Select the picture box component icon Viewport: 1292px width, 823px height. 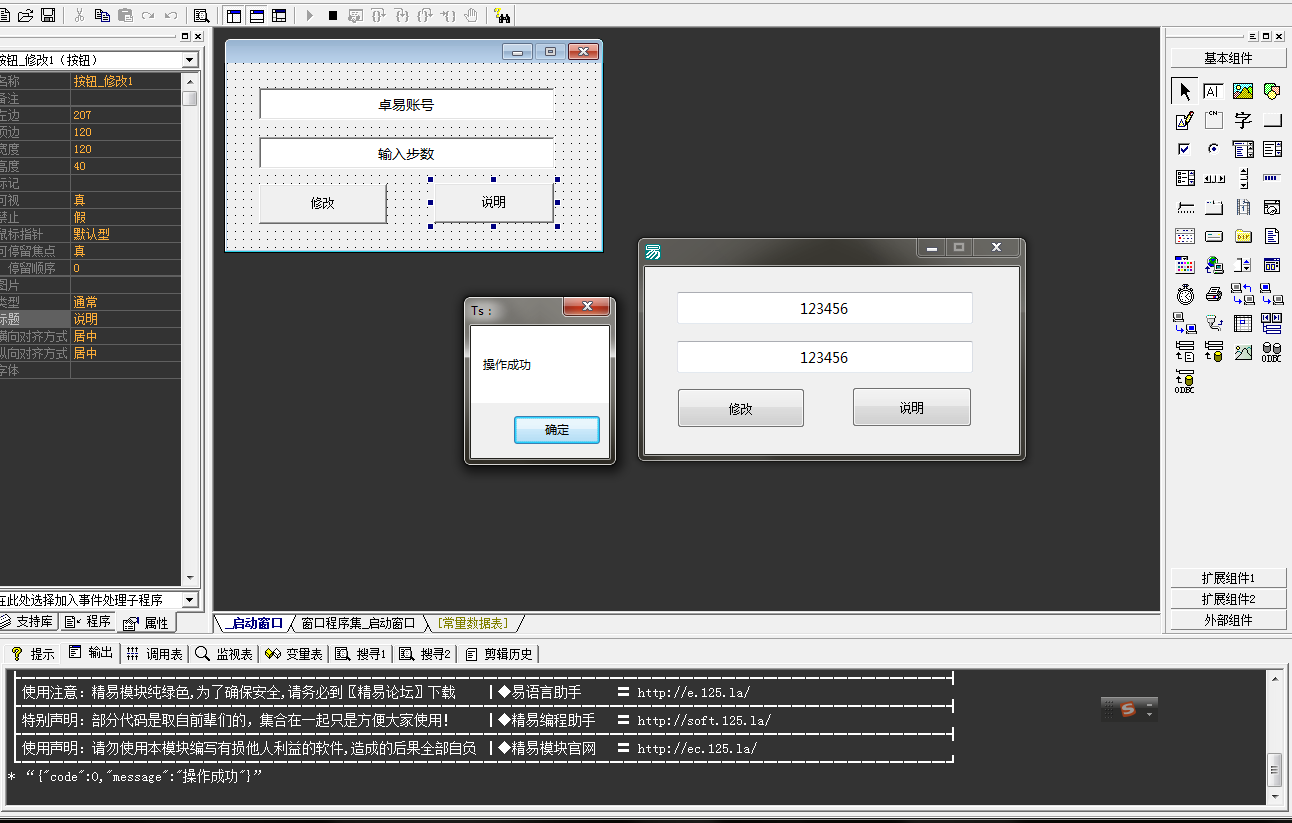[x=1243, y=92]
